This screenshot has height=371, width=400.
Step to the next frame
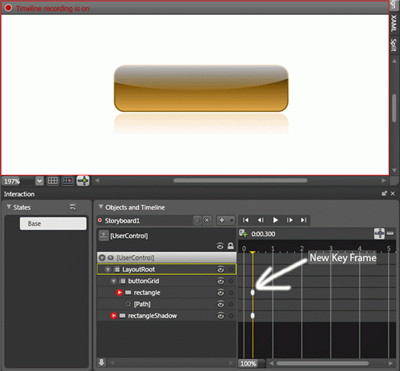[x=290, y=220]
